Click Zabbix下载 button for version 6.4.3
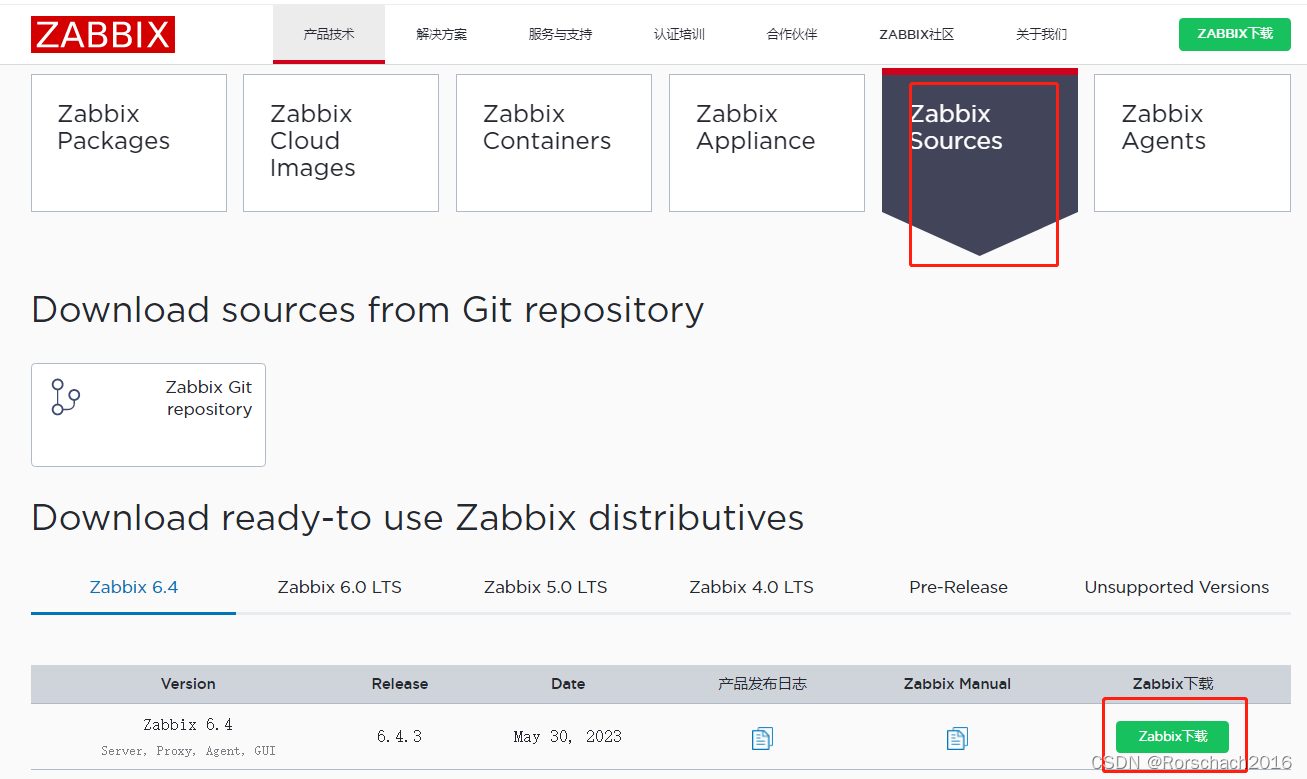 (x=1172, y=736)
